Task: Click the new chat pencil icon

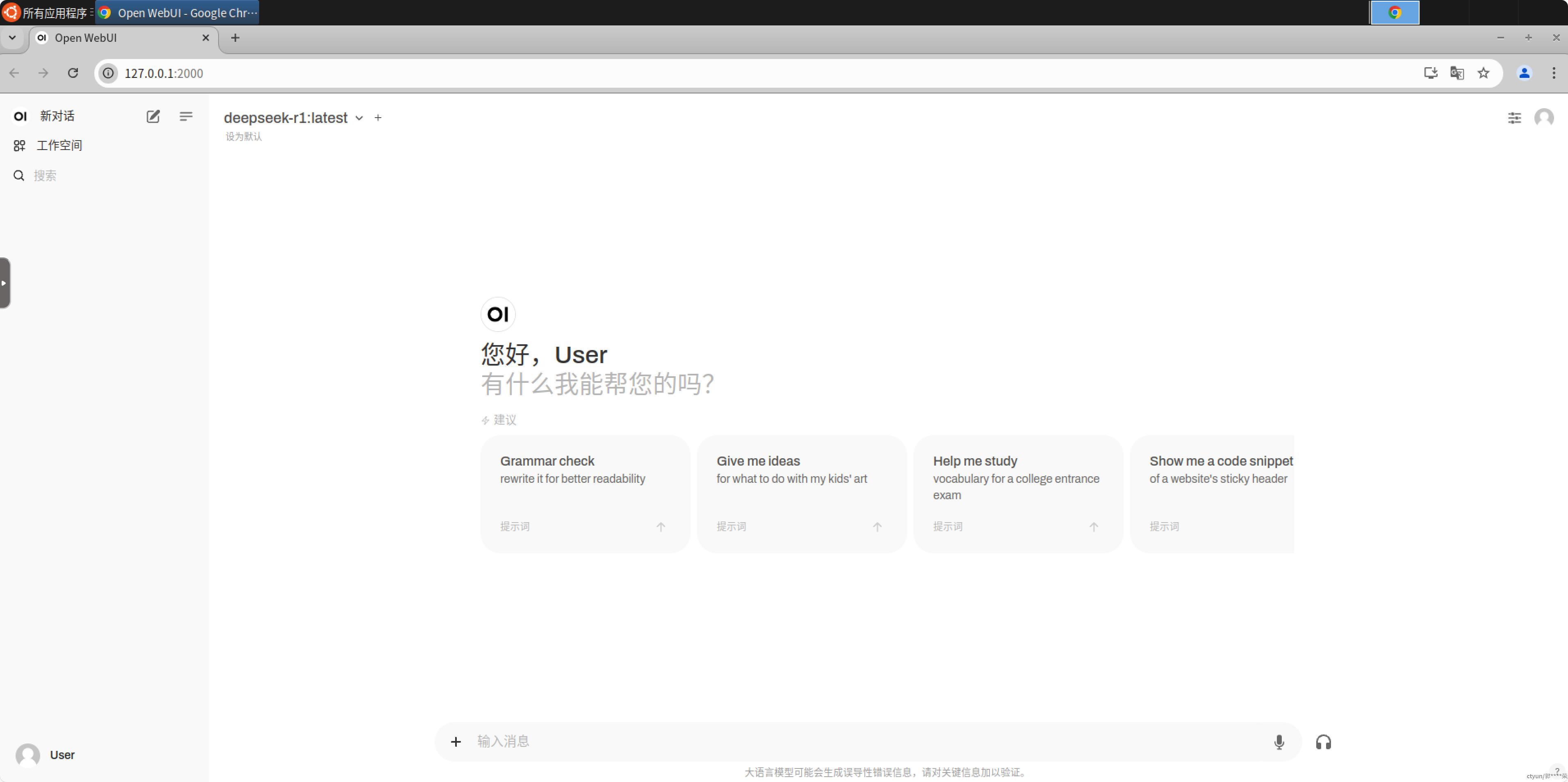Action: pyautogui.click(x=153, y=116)
